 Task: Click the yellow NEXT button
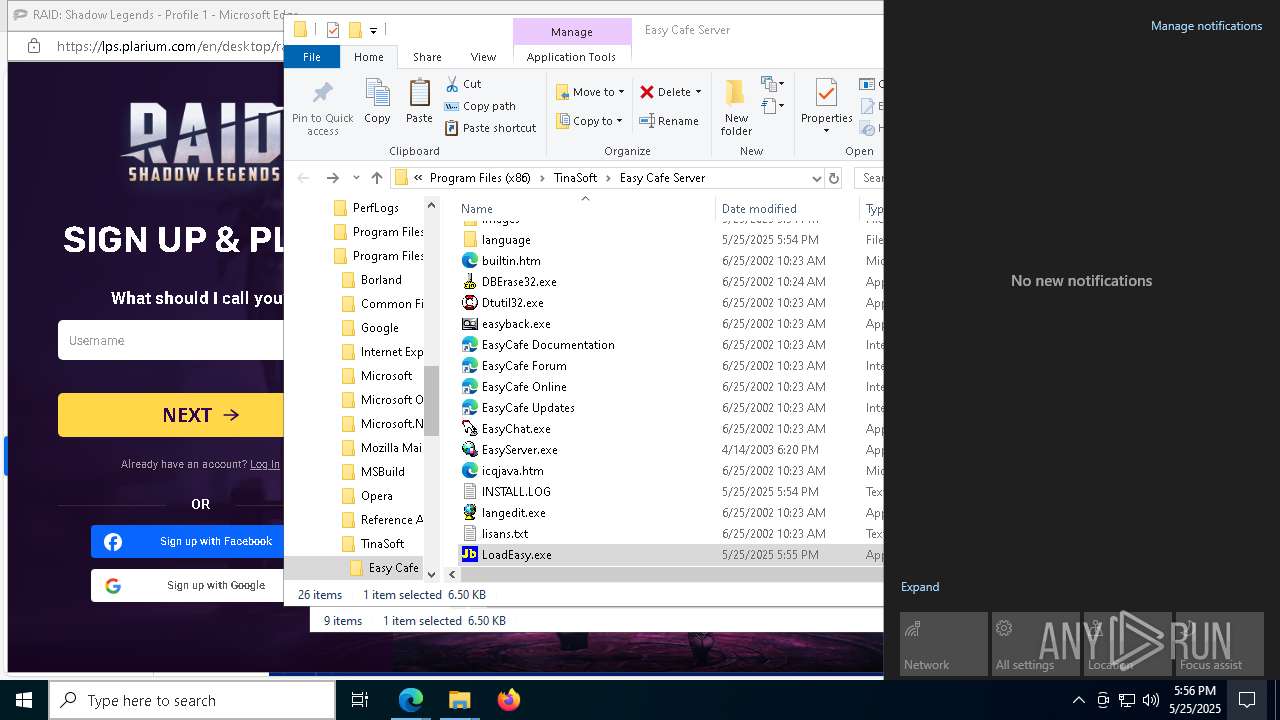[x=171, y=415]
